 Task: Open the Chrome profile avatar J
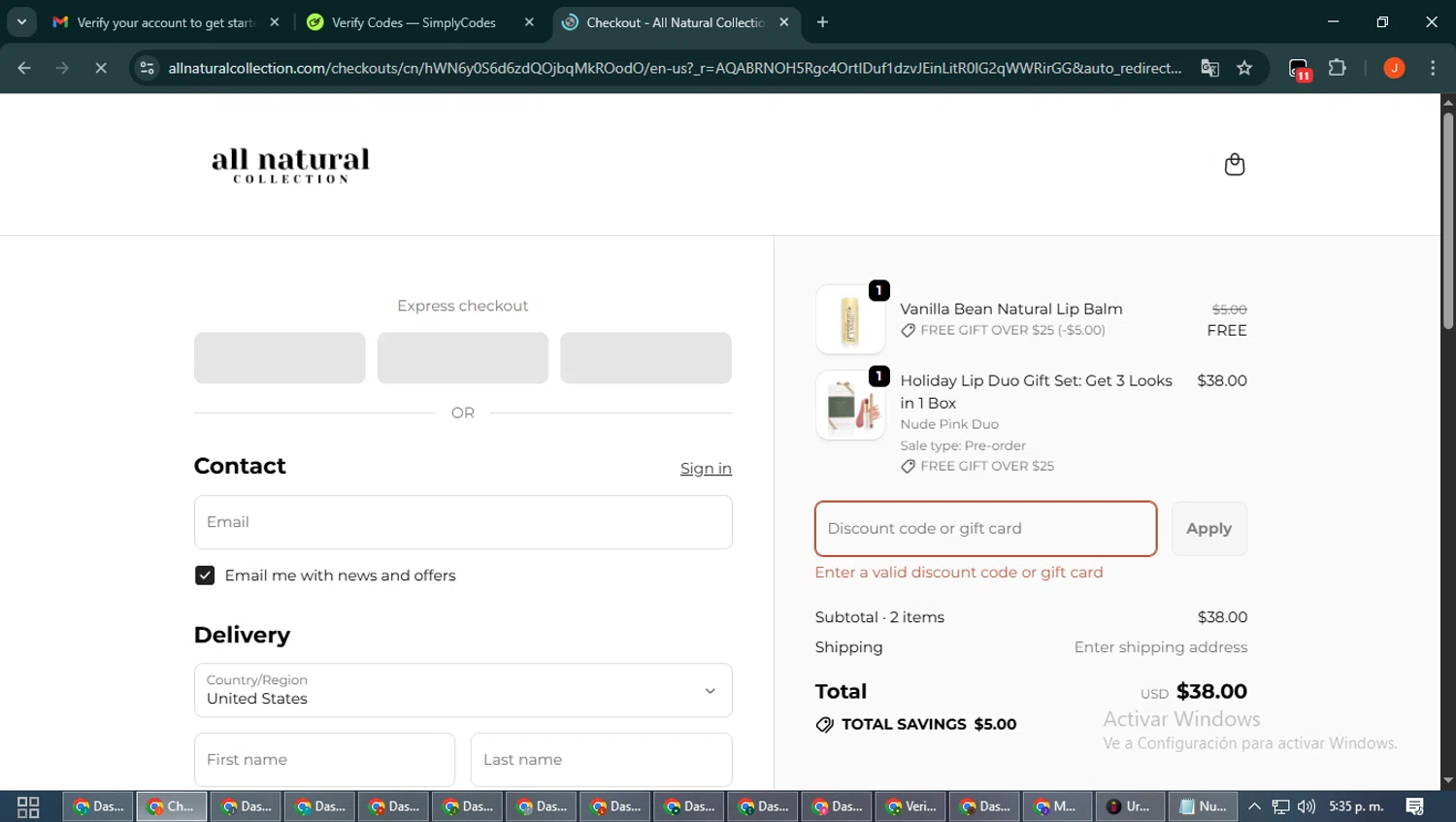1394,68
